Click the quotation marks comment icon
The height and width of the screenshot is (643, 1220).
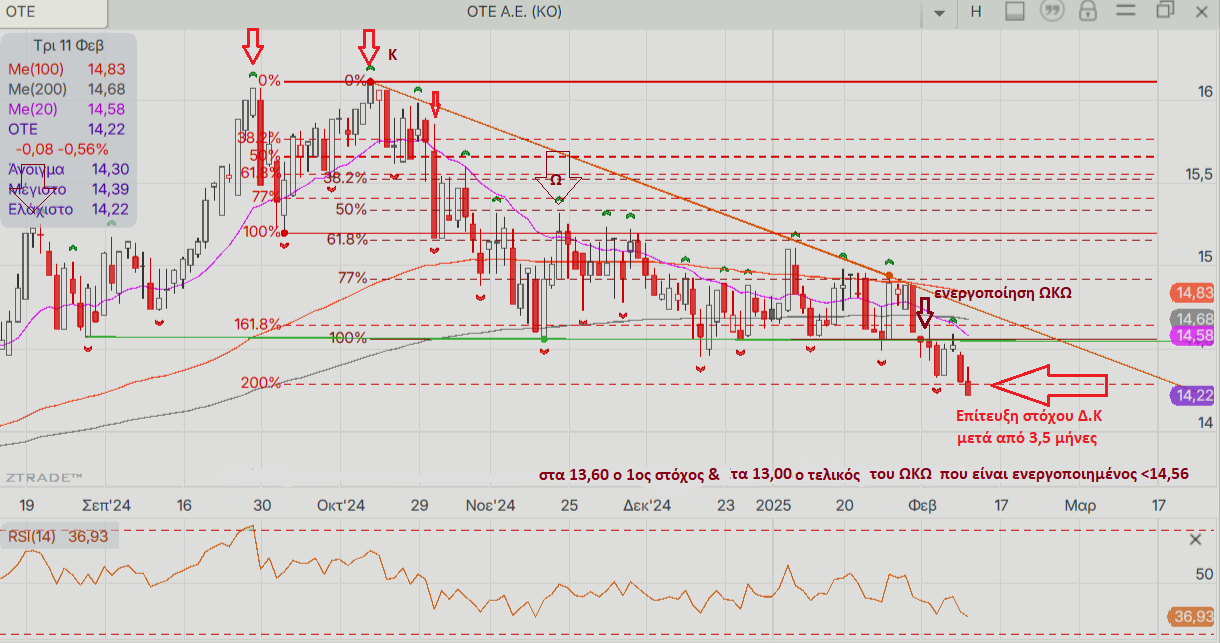[x=1051, y=12]
